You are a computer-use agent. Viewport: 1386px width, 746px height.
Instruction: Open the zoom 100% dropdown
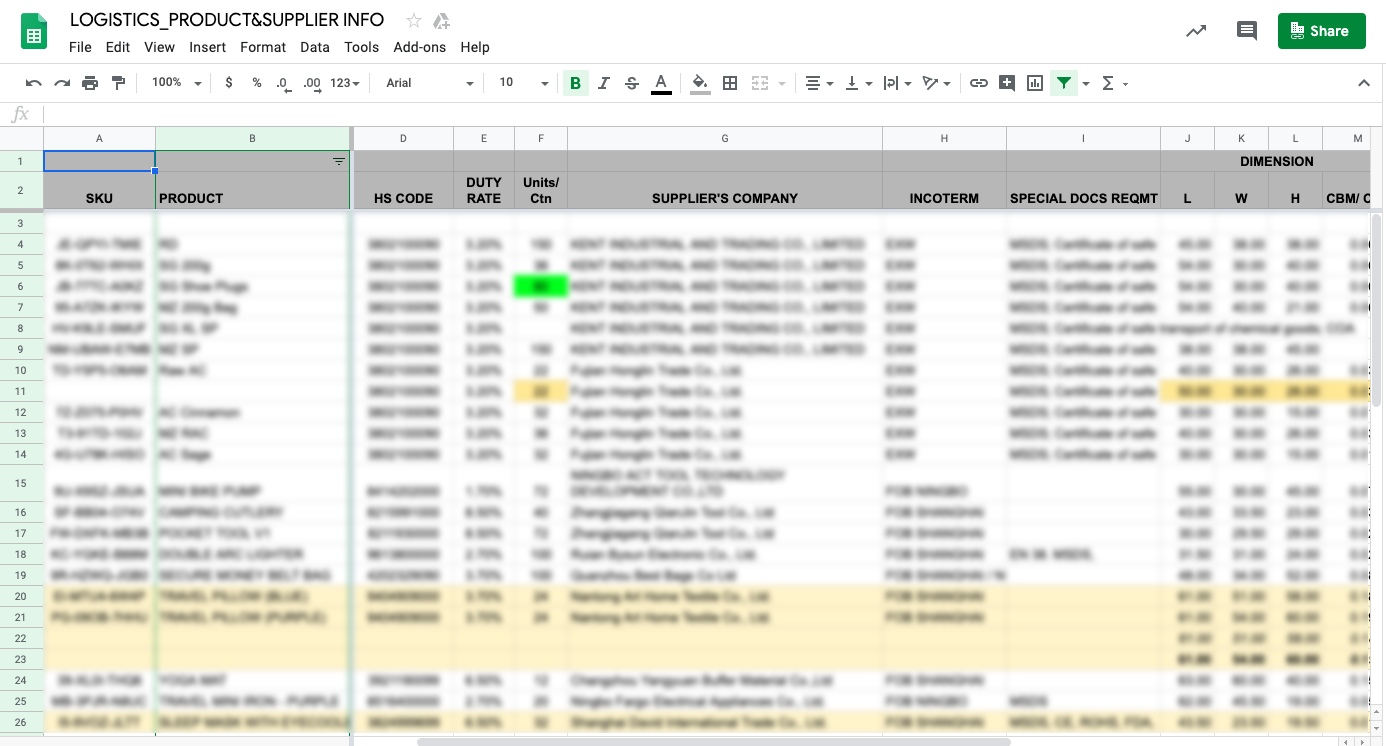tap(176, 83)
